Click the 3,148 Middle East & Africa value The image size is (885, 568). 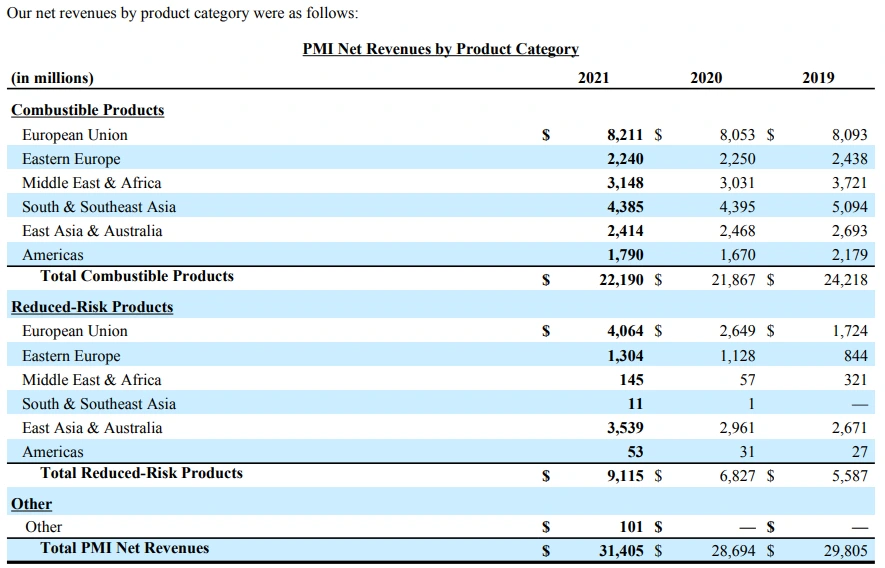click(625, 183)
